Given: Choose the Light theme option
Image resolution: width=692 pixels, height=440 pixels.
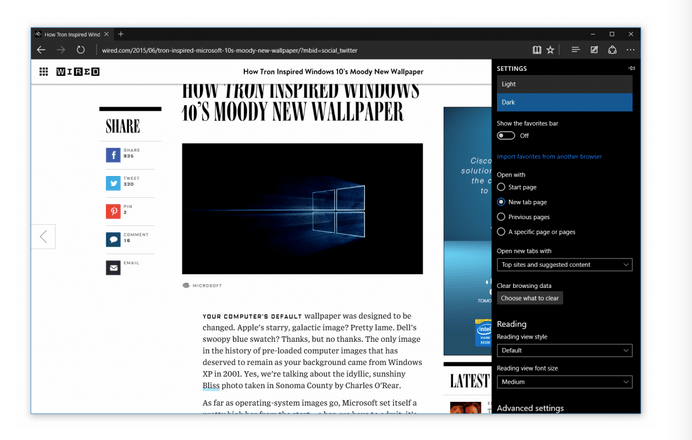Looking at the screenshot, I should pyautogui.click(x=564, y=84).
